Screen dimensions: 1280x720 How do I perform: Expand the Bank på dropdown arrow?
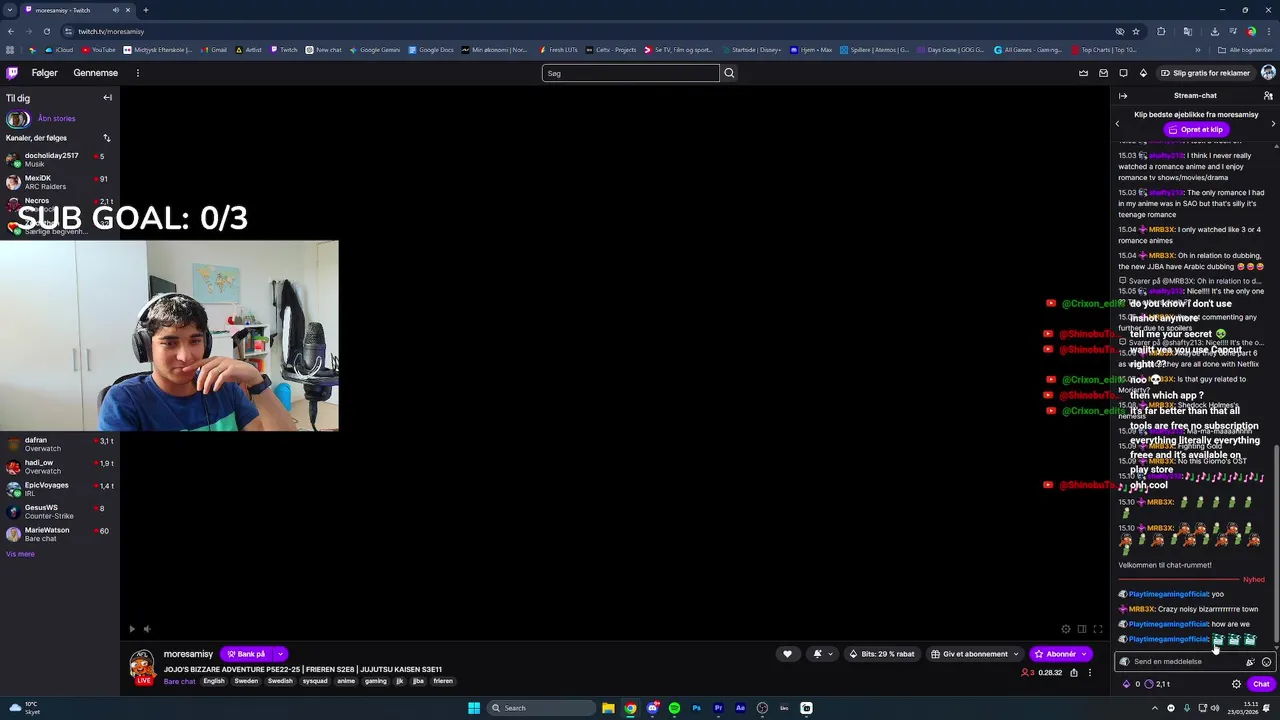click(280, 654)
